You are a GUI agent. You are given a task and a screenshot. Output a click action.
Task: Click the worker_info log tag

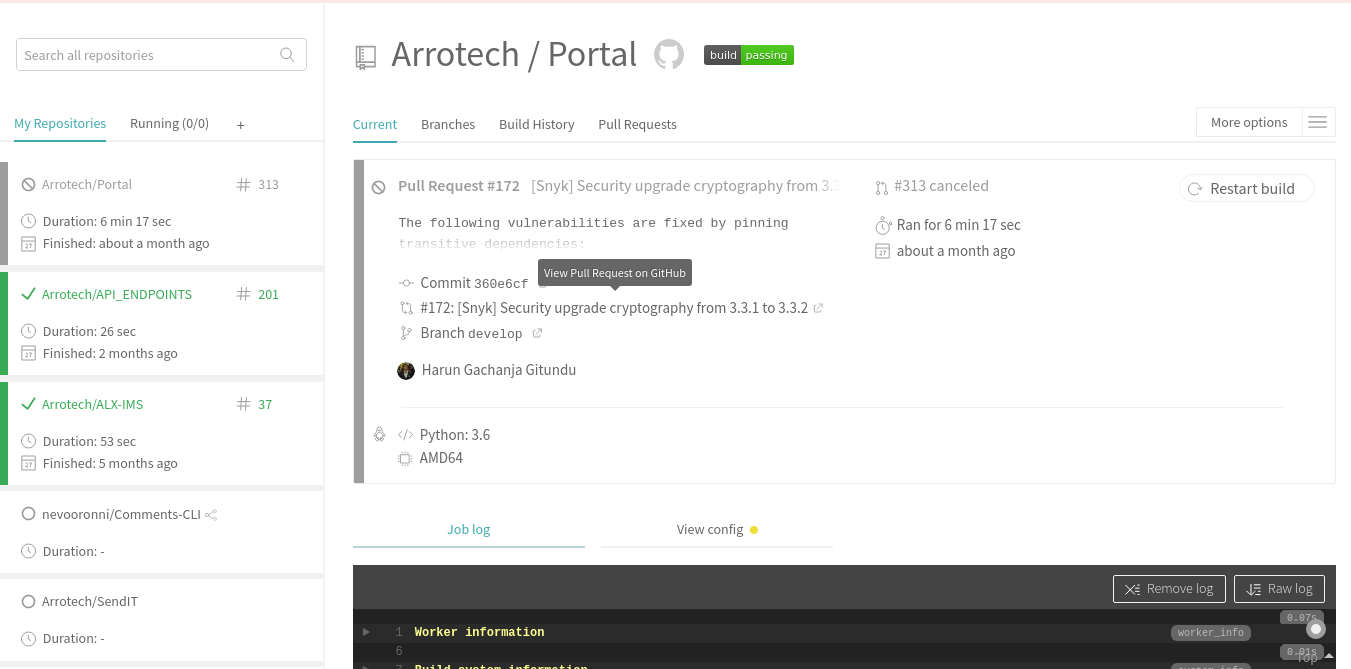coord(1211,632)
